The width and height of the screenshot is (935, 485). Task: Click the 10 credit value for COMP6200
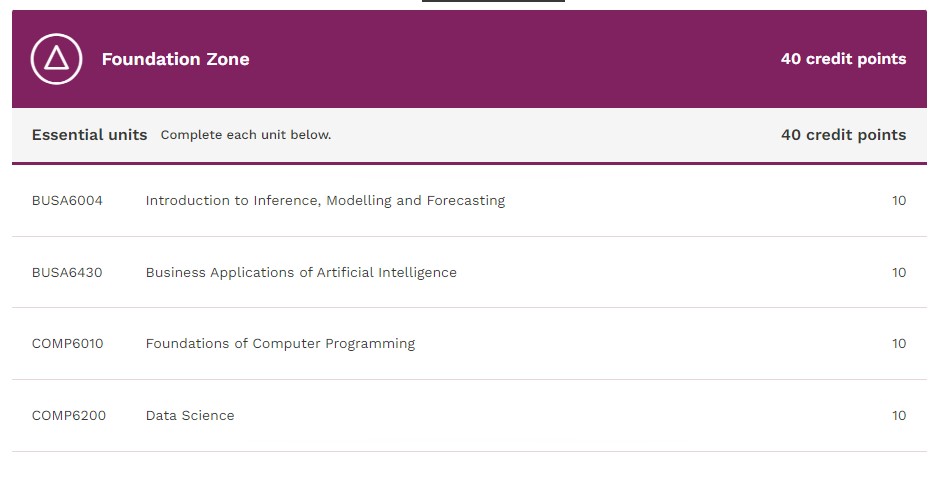pos(899,416)
